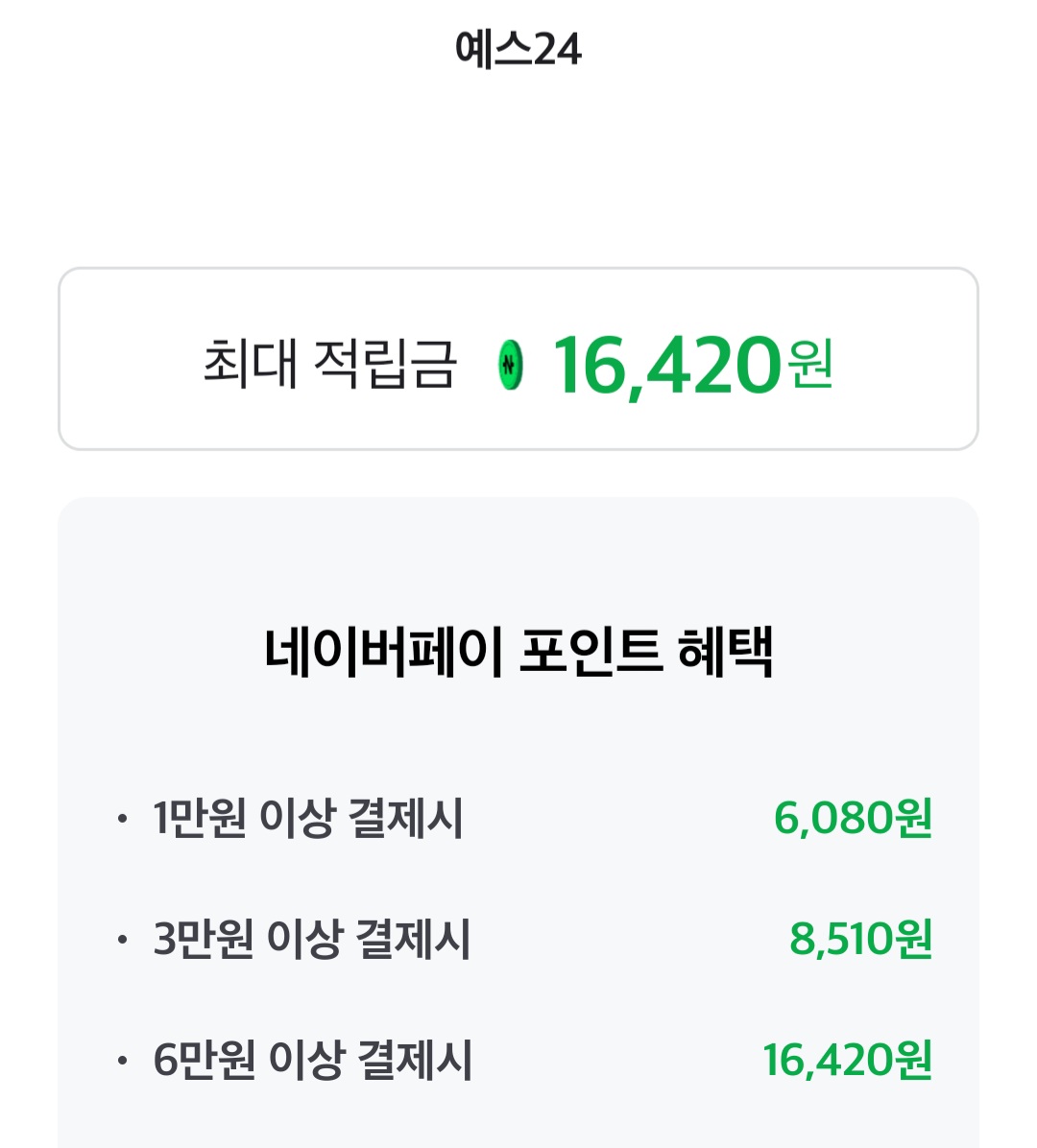Click the bullet before 1만원 이상 결제시
The width and height of the screenshot is (1037, 1148).
tap(121, 820)
